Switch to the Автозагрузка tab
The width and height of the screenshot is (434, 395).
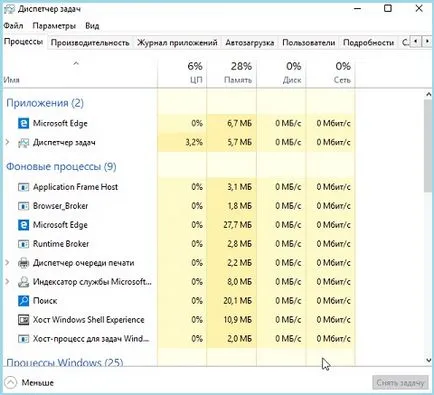250,43
